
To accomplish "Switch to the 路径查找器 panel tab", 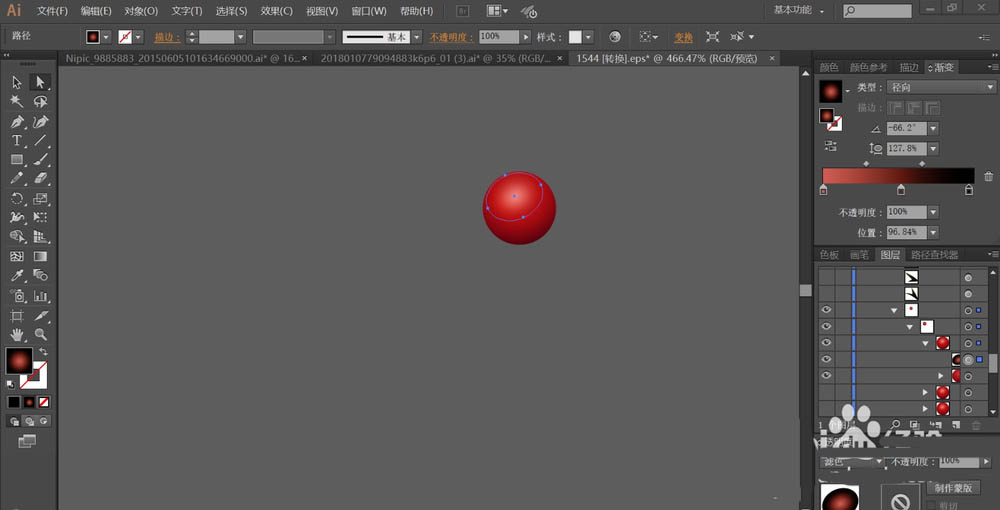I will tap(934, 255).
